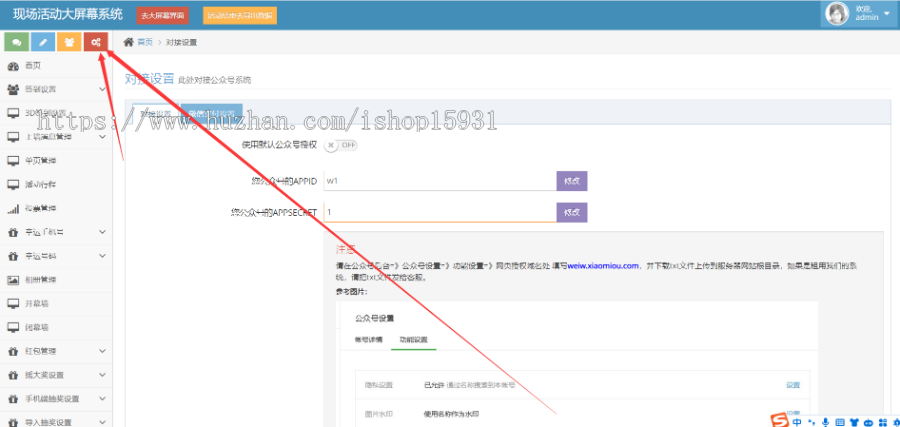
Task: Open settings via the red gears icon
Action: (95, 42)
